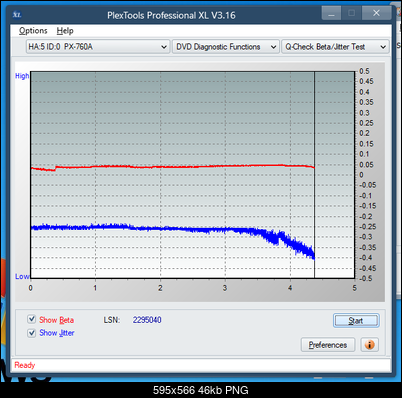Image resolution: width=402 pixels, height=398 pixels.
Task: Click the red Beta curve on graph
Action: tap(173, 166)
